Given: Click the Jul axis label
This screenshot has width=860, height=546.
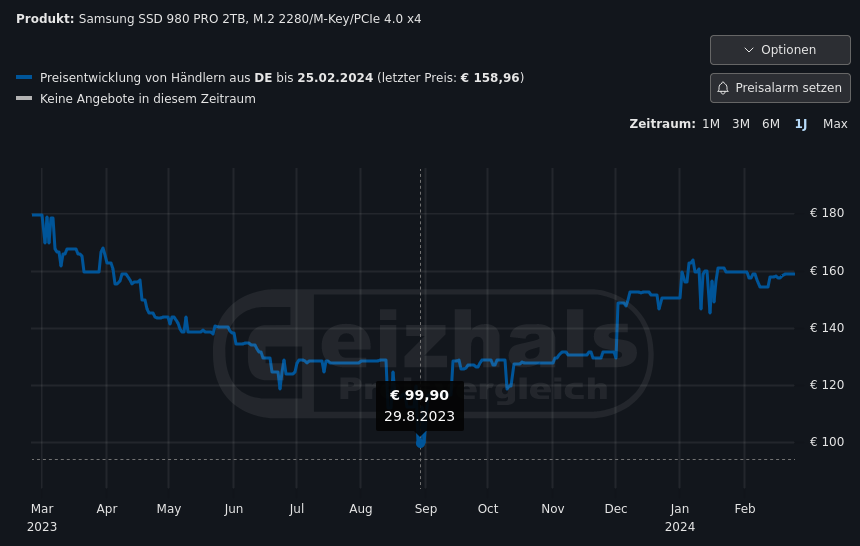Looking at the screenshot, I should (296, 509).
